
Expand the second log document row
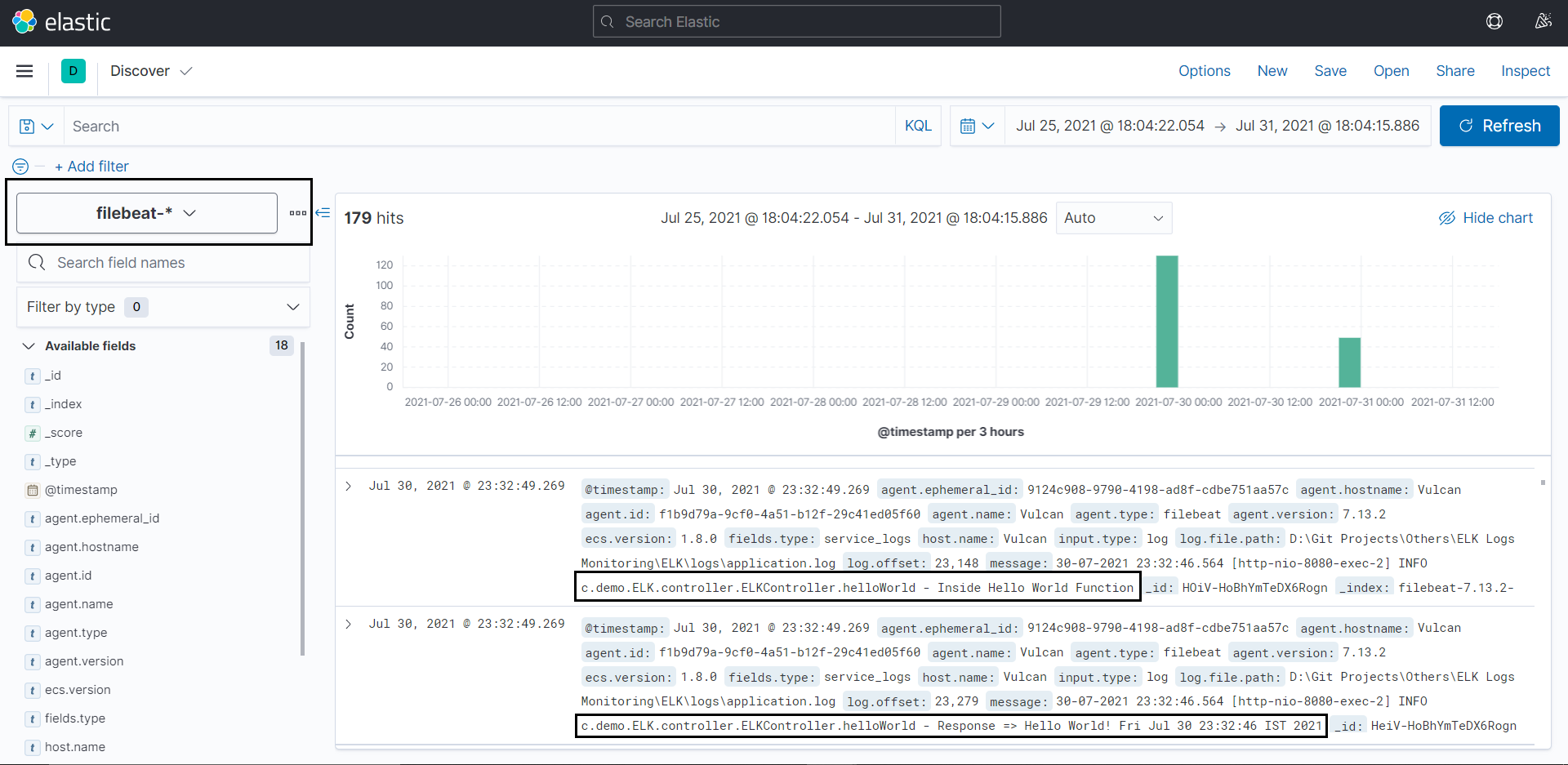(x=349, y=625)
